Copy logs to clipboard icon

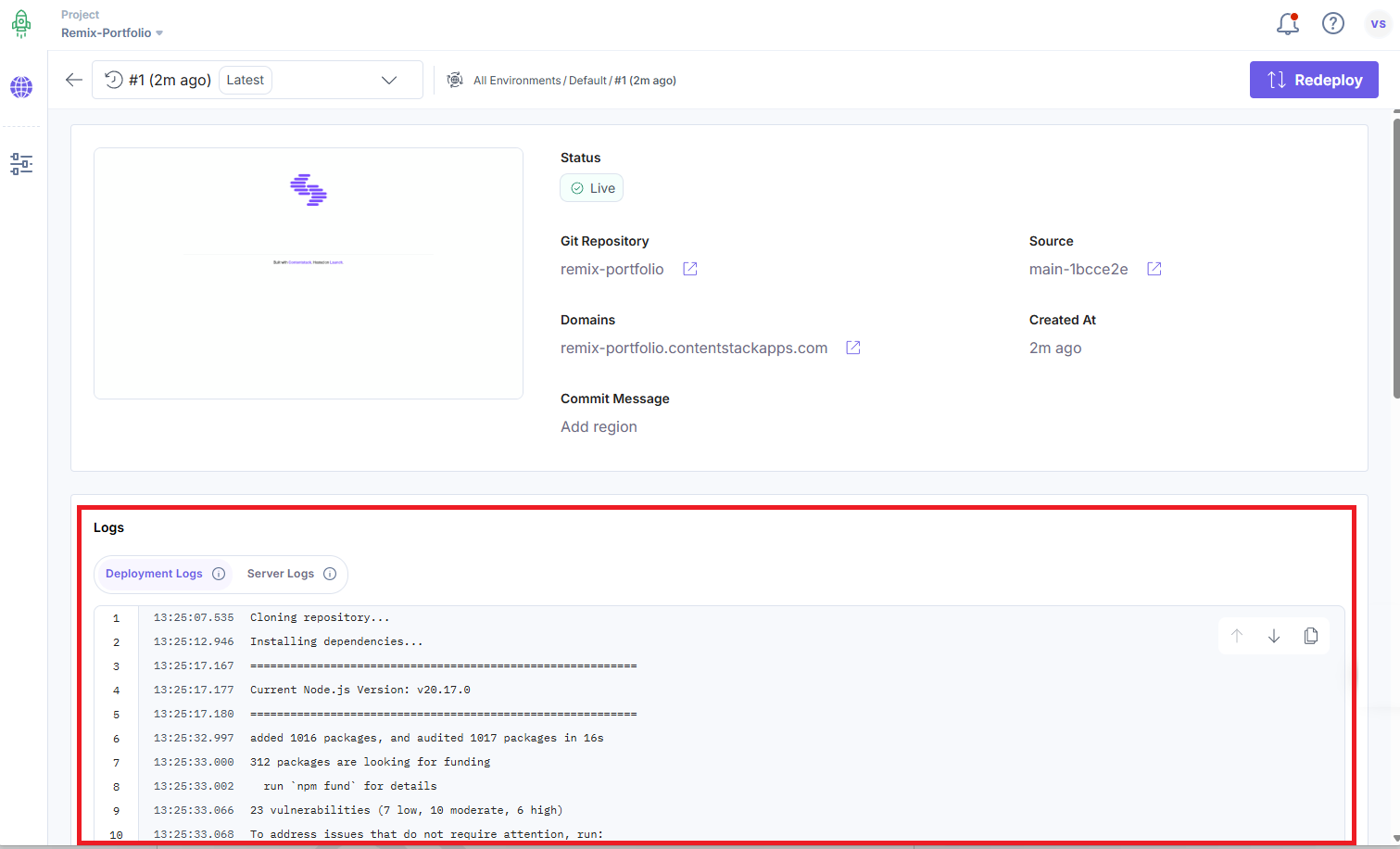click(x=1311, y=636)
